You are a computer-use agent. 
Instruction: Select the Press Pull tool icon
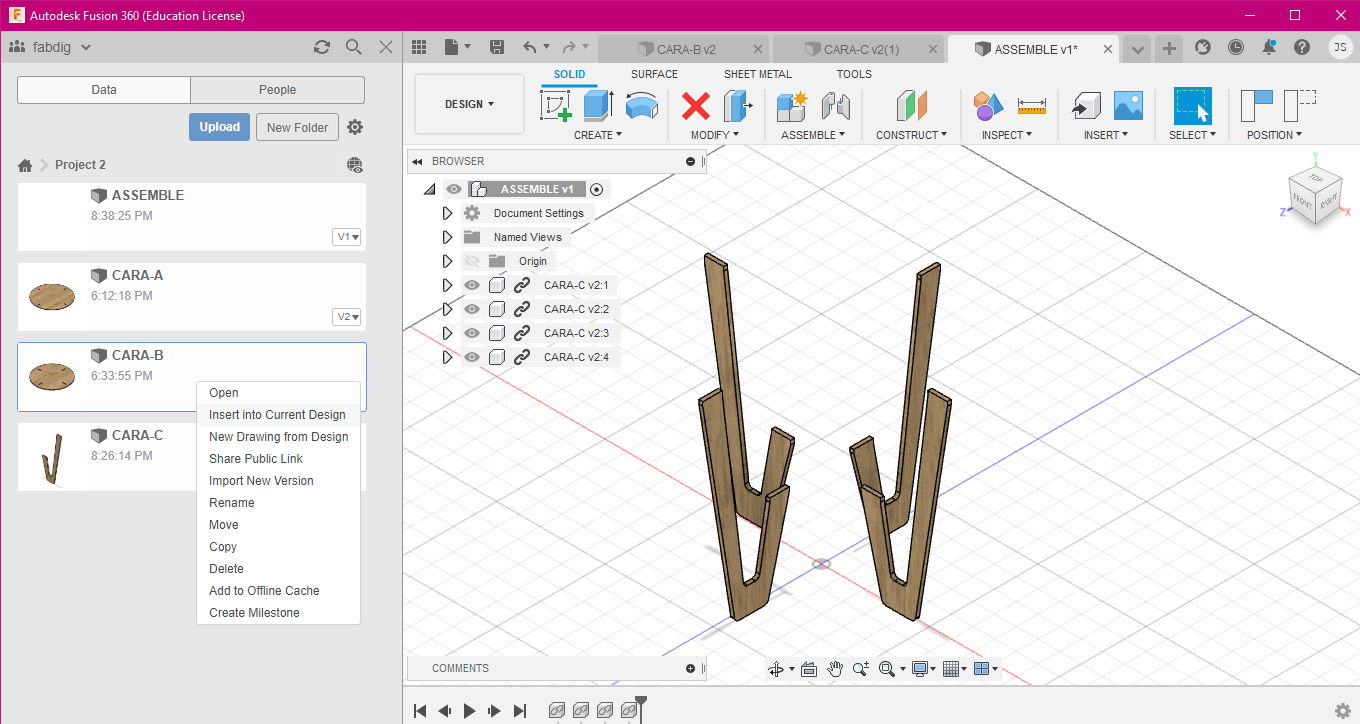pos(738,105)
